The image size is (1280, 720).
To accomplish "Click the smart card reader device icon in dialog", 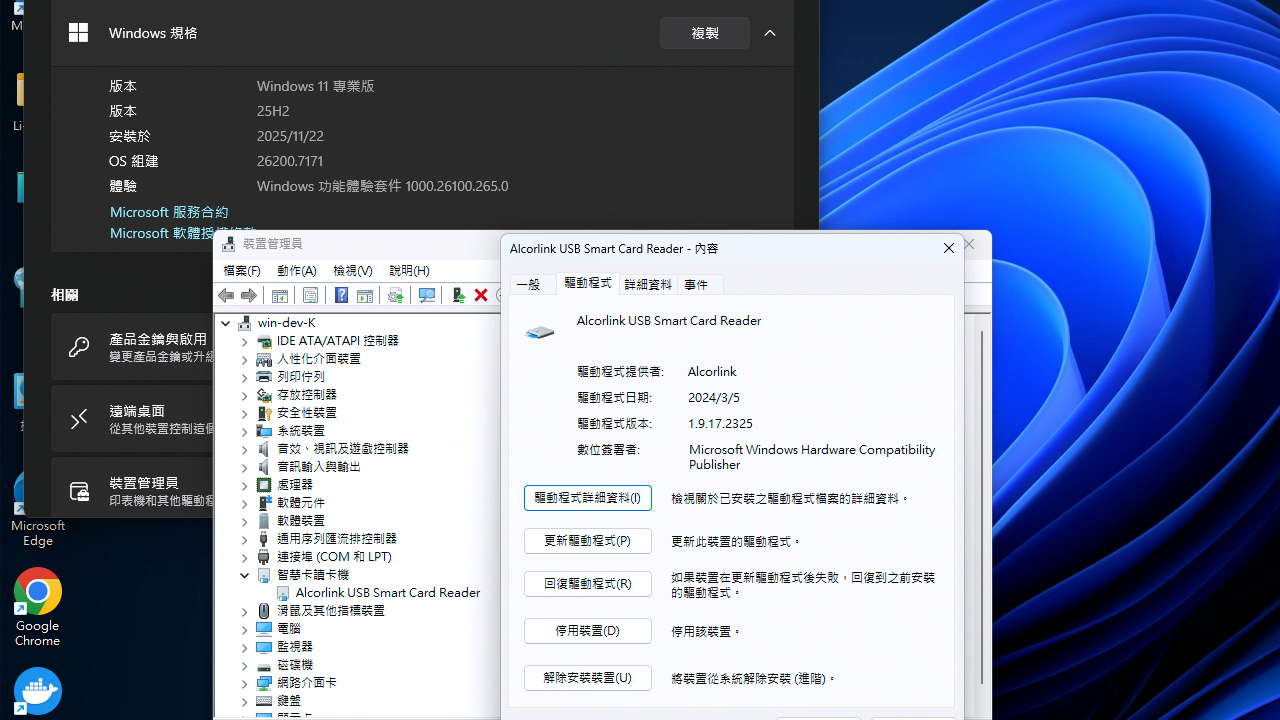I will click(539, 332).
